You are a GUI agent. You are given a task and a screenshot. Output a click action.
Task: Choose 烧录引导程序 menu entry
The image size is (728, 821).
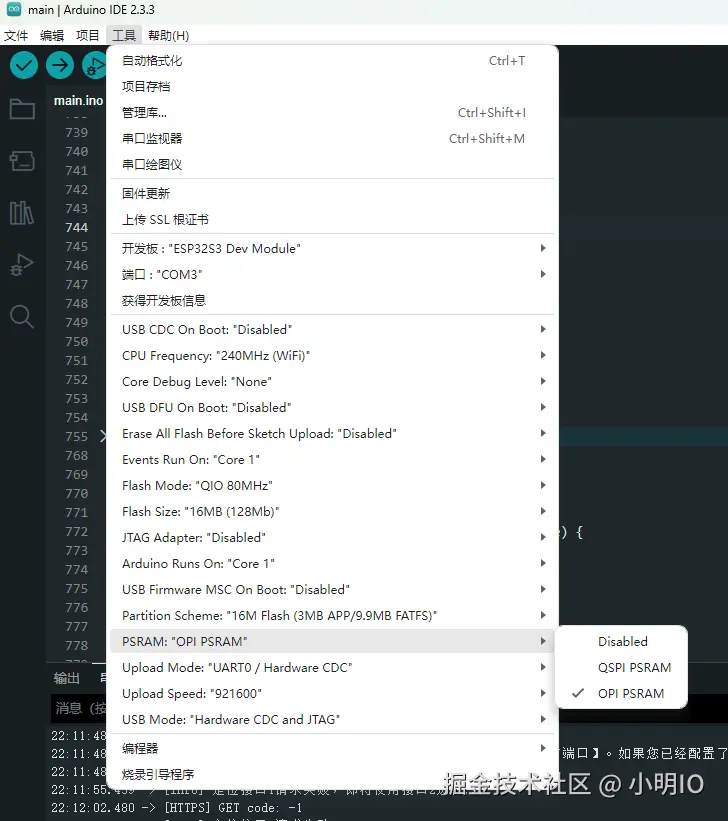(x=332, y=774)
